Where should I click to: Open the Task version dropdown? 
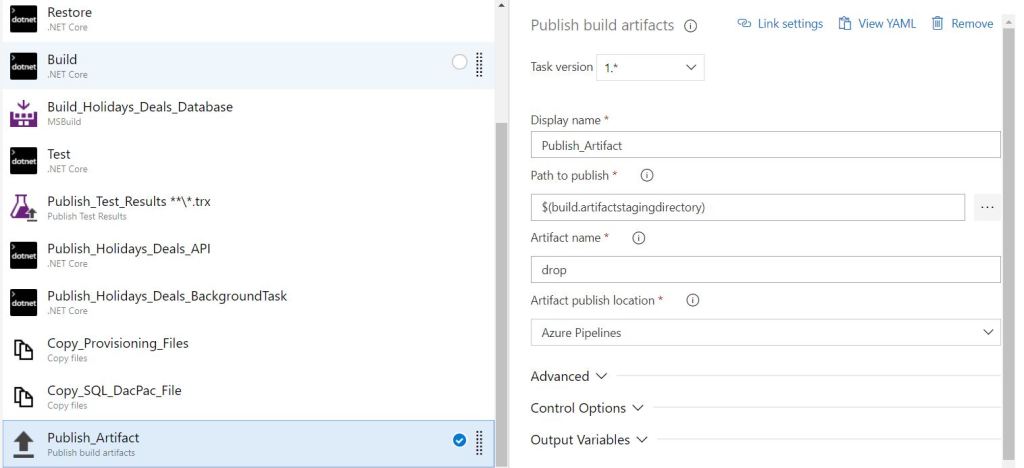coord(650,67)
